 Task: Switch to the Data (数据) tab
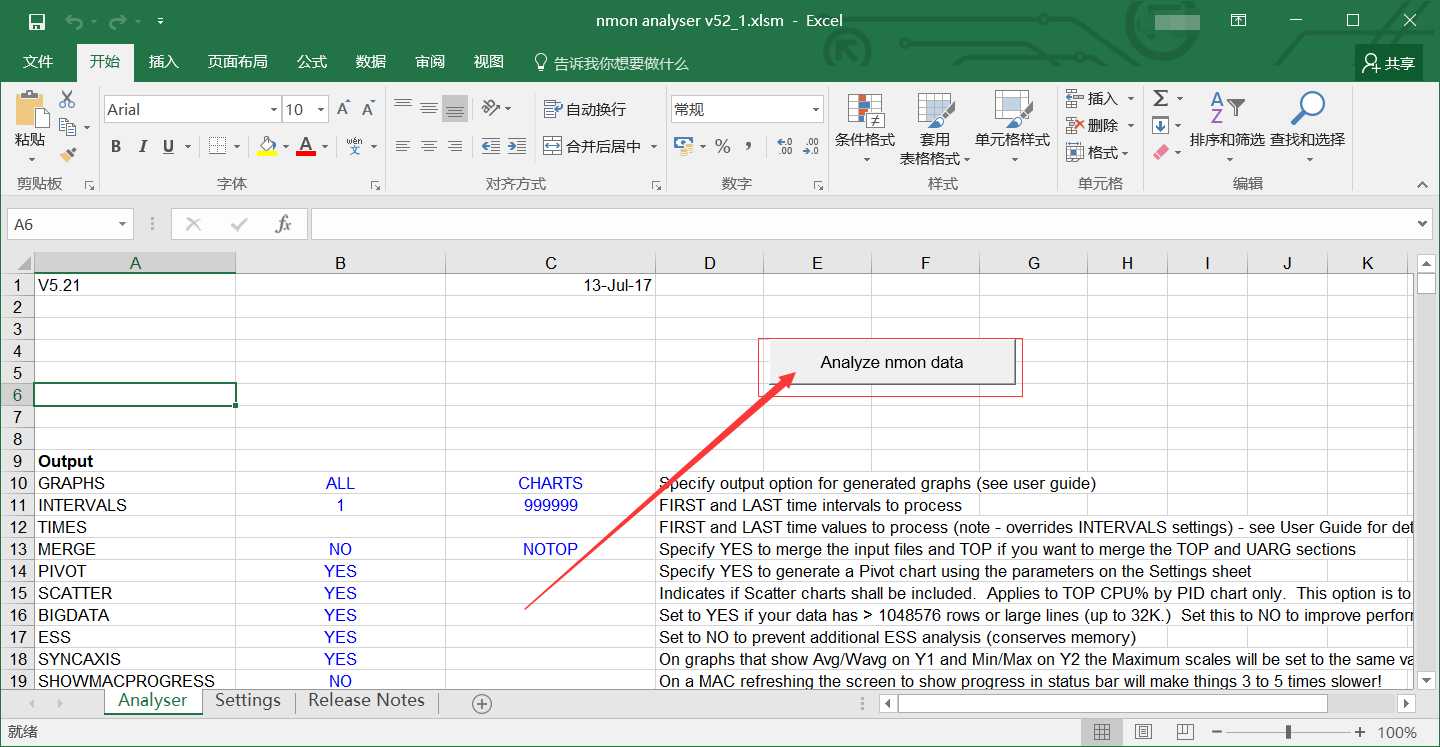coord(370,62)
